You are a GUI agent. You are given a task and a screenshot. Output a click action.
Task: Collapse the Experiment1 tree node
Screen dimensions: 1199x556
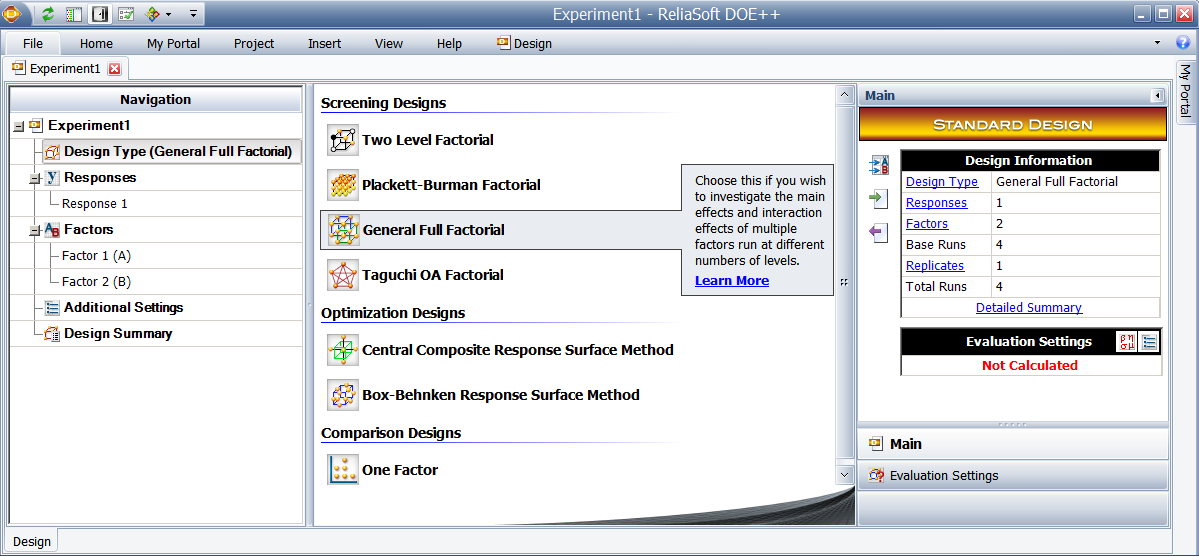click(x=19, y=126)
